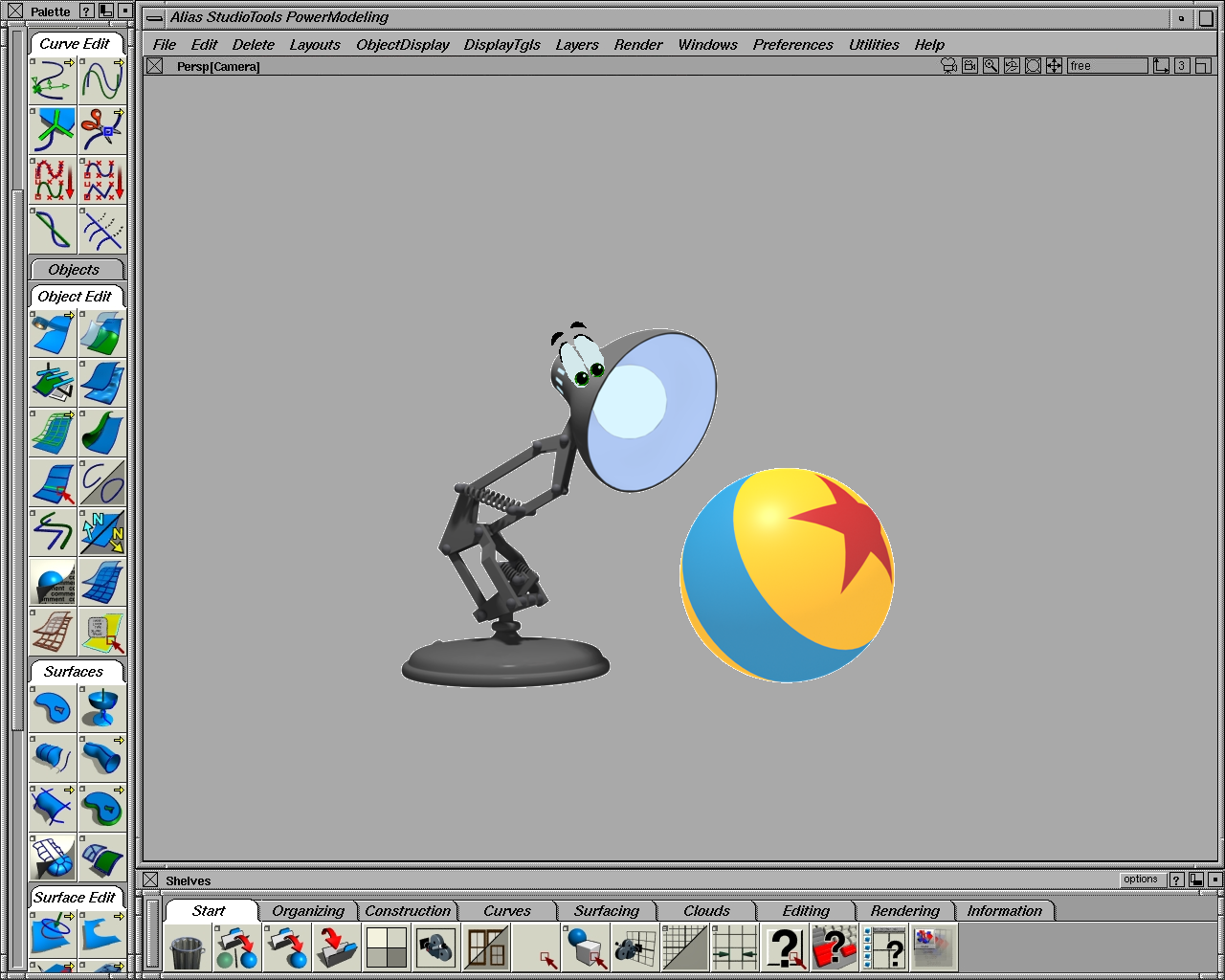The height and width of the screenshot is (980, 1225).
Task: Select the surface normals N tool
Action: coord(102,532)
